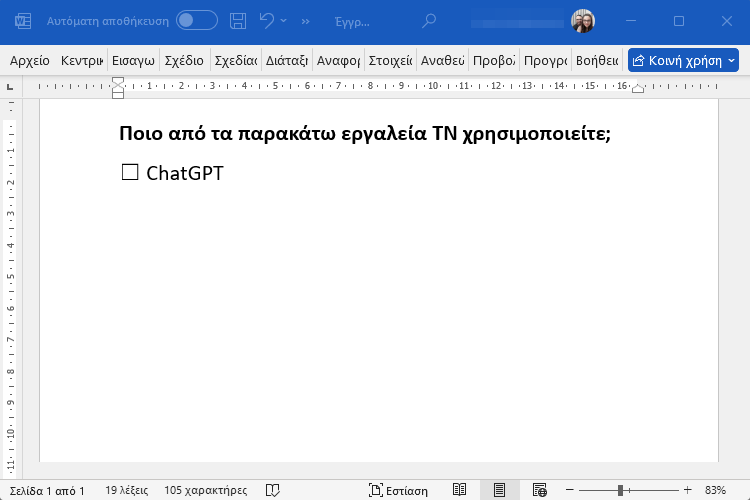Open the account profile picture

tap(583, 21)
